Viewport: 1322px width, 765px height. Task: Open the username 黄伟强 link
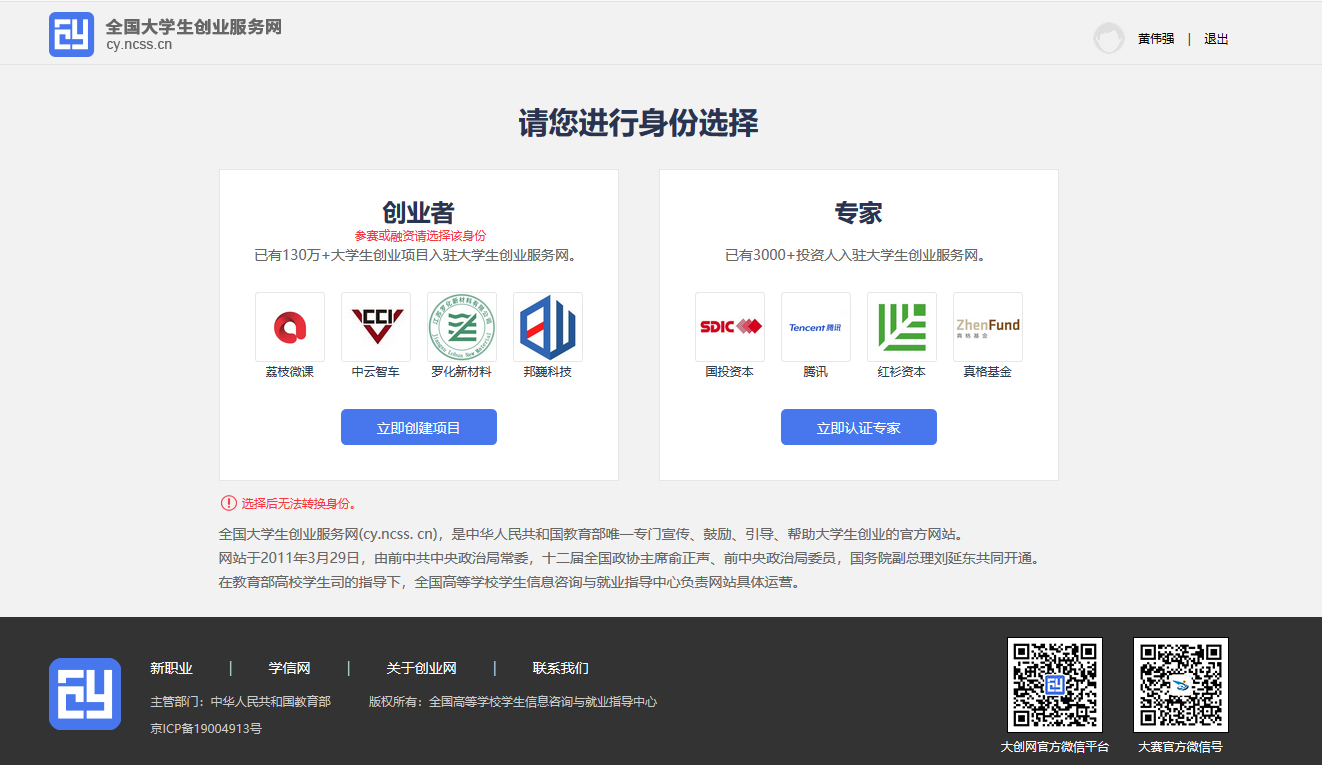click(x=1156, y=39)
